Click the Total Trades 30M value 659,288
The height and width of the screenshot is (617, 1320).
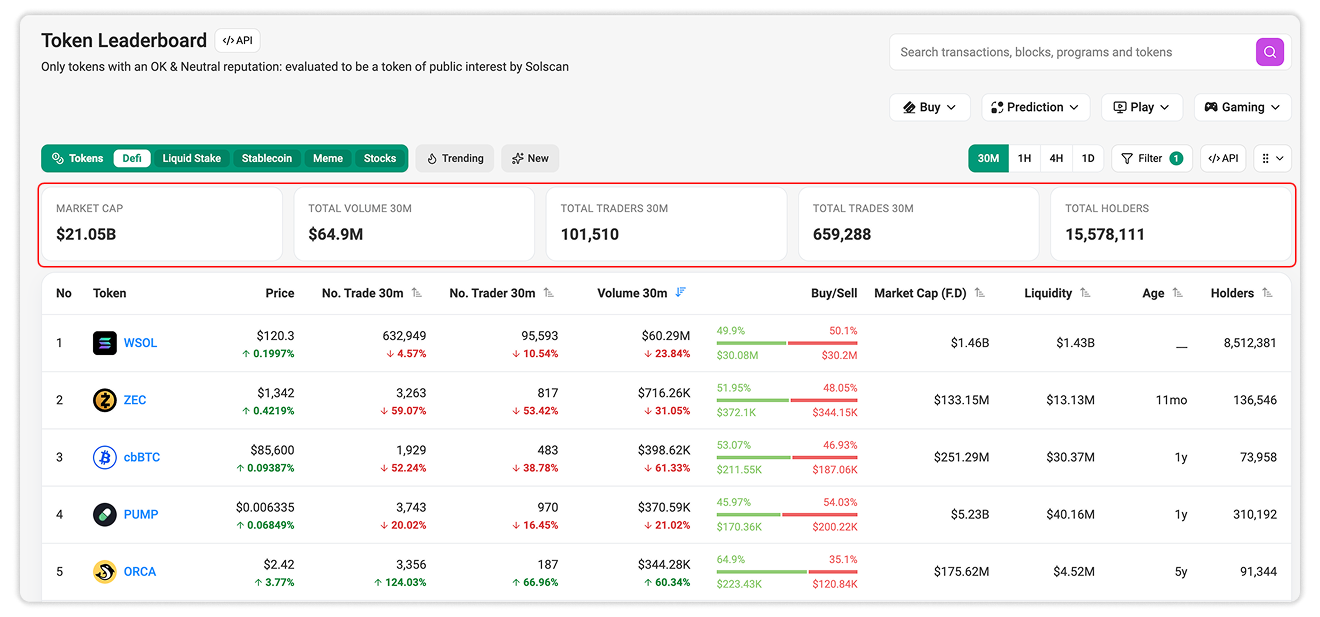842,235
